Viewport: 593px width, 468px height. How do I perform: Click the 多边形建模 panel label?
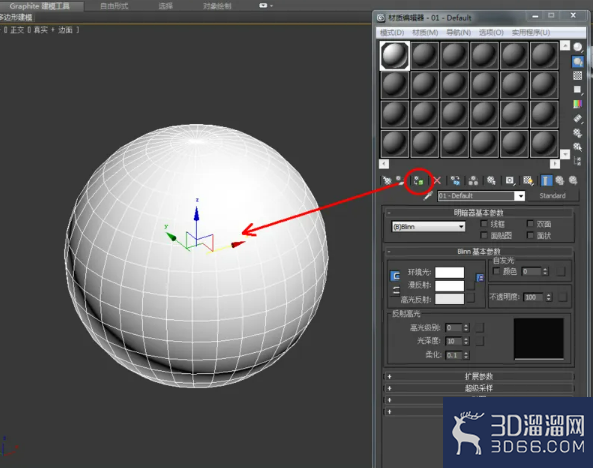coord(16,17)
